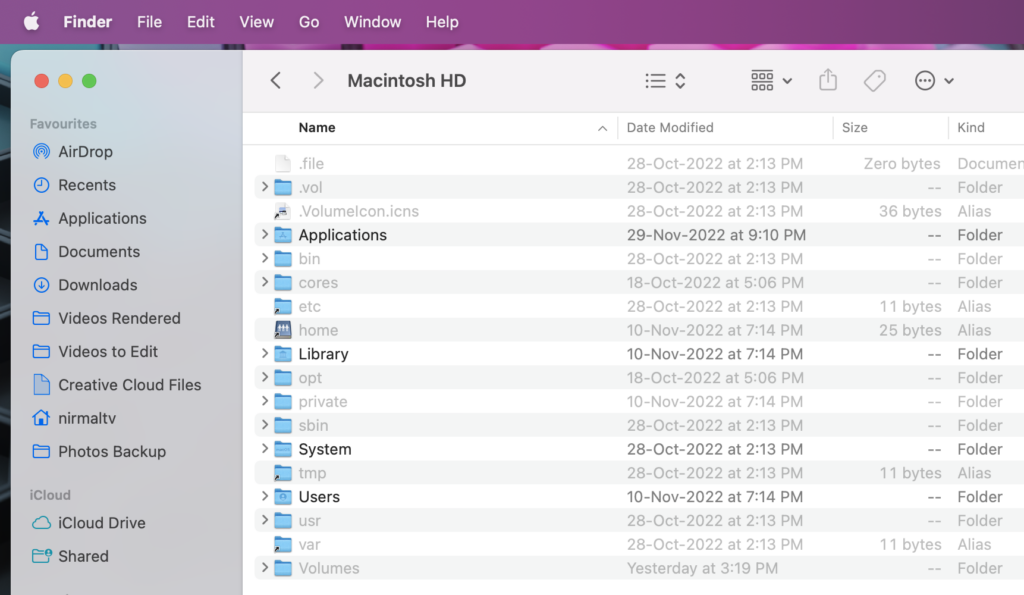Sort by the Name column header

[317, 127]
